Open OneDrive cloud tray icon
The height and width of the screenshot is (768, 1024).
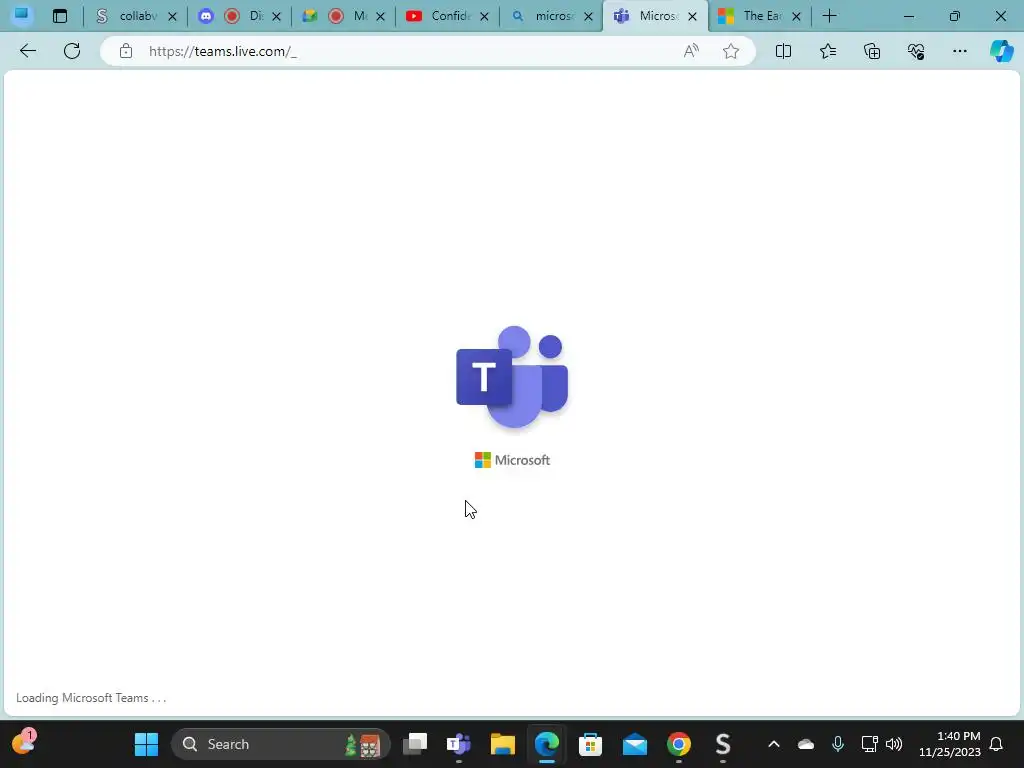pos(806,744)
